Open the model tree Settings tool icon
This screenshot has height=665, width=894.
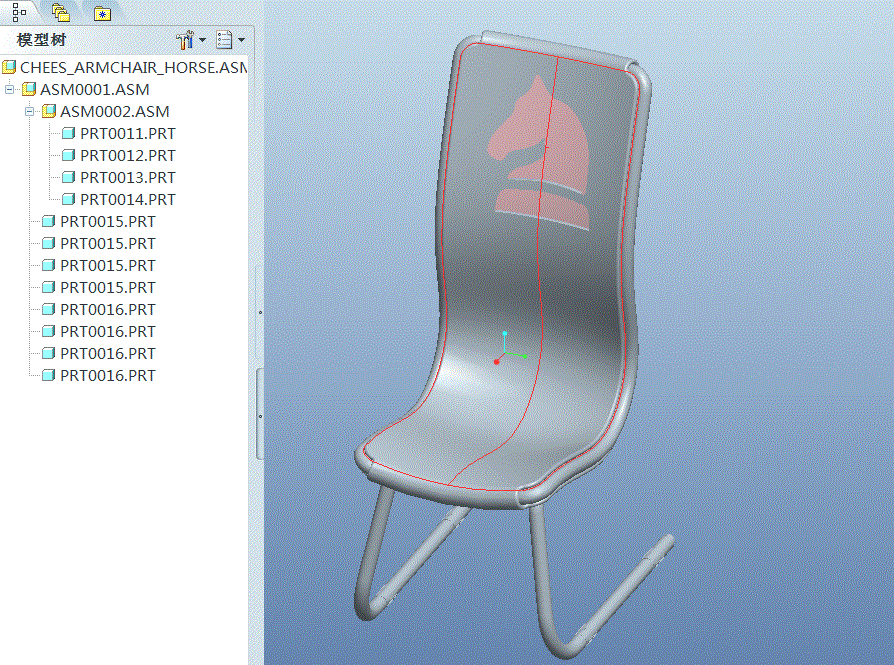coord(185,40)
